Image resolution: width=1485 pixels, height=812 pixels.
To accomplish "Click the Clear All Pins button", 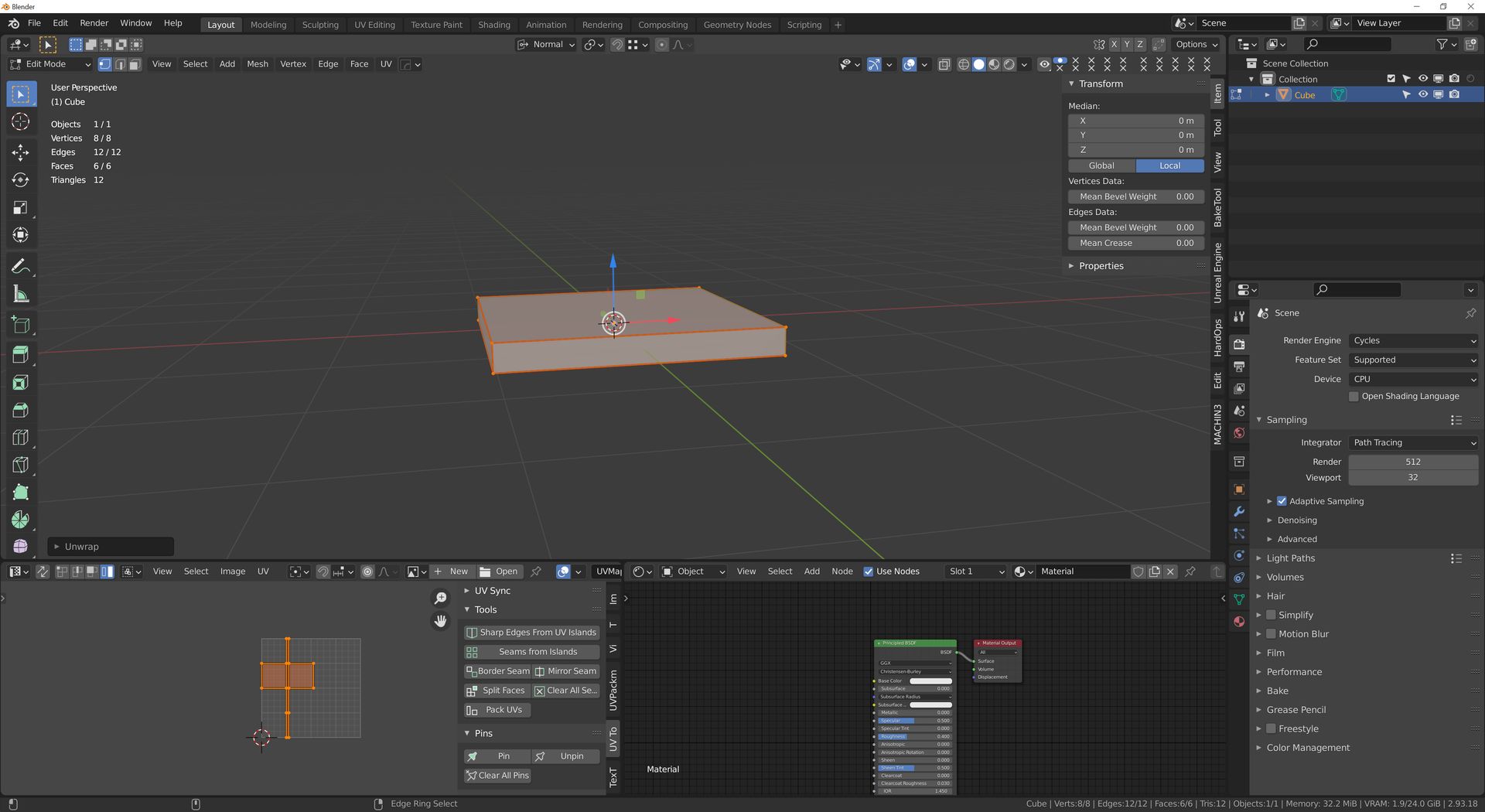I will point(497,776).
